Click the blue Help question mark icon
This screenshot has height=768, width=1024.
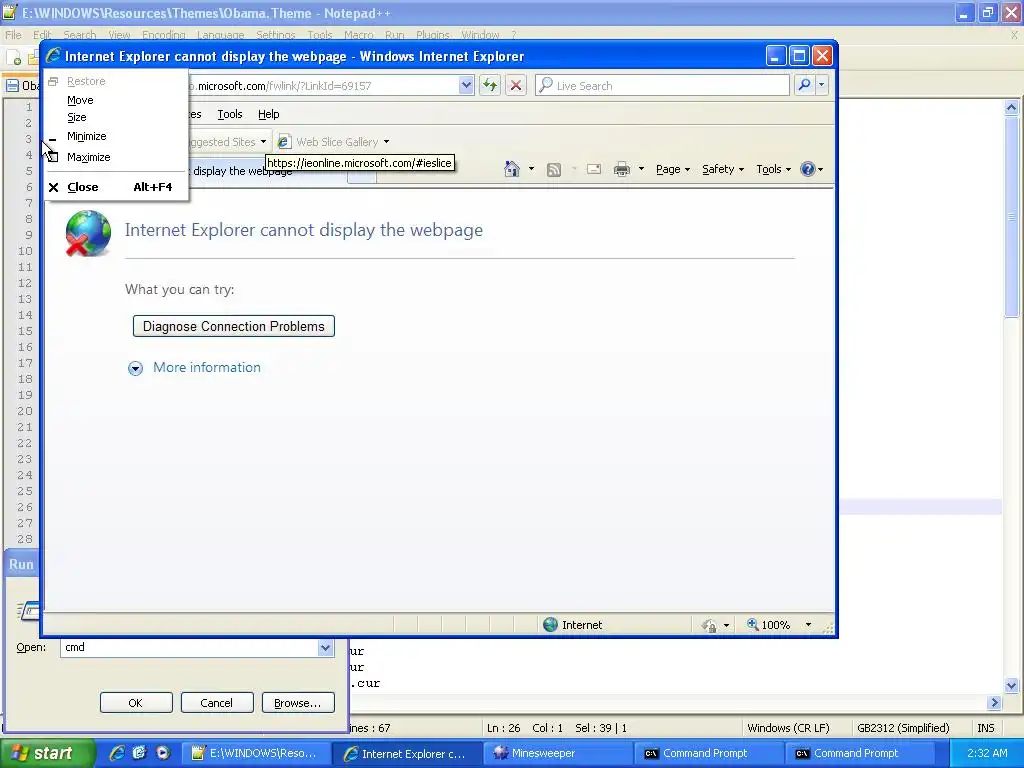tap(808, 169)
